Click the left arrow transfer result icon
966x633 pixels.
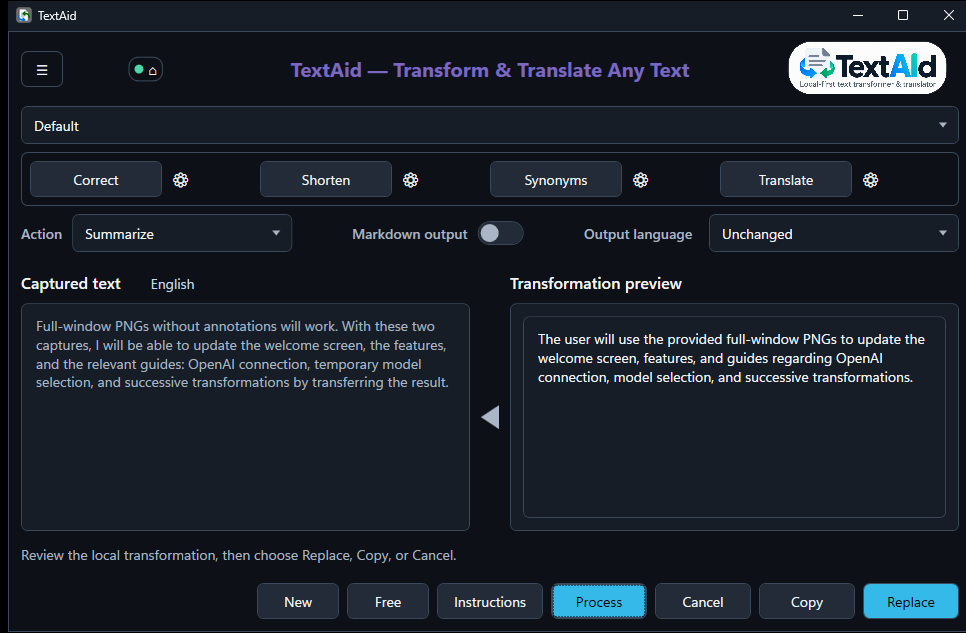[490, 417]
